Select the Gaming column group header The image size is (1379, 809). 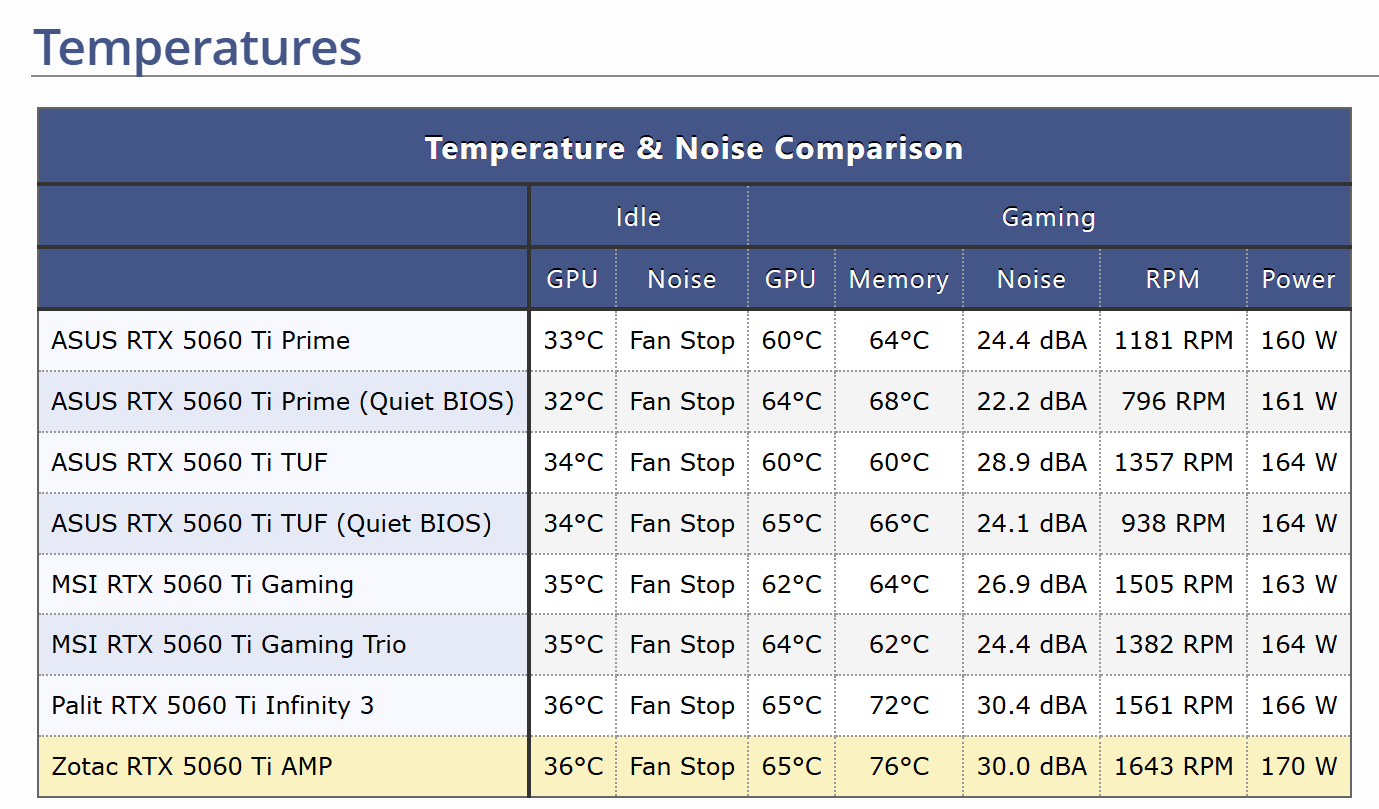pyautogui.click(x=1048, y=217)
